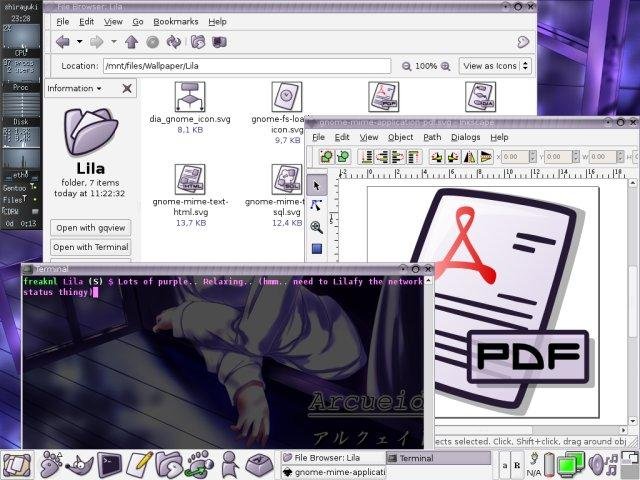This screenshot has height=480, width=640.
Task: Launch GIMP from the panel
Action: pos(80,464)
